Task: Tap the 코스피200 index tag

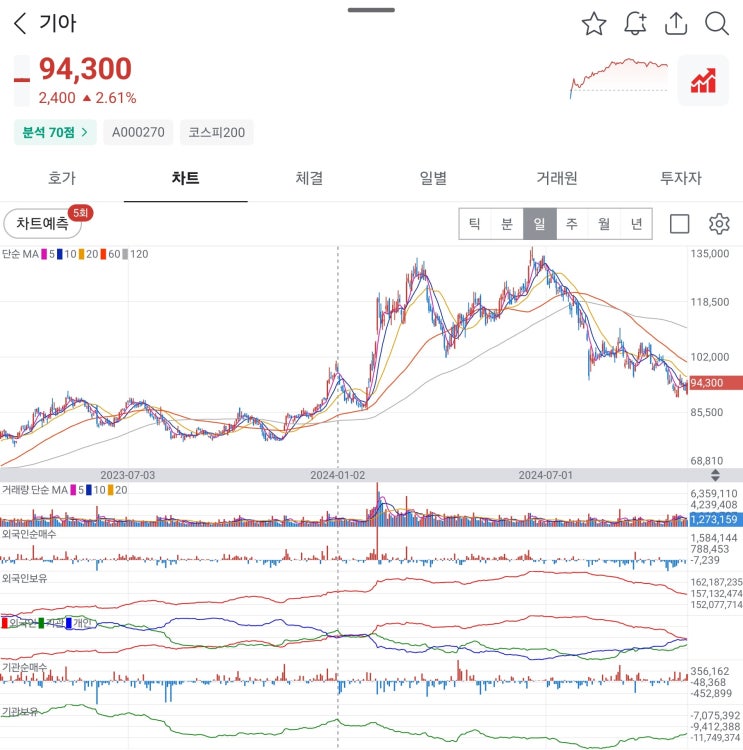Action: (216, 132)
